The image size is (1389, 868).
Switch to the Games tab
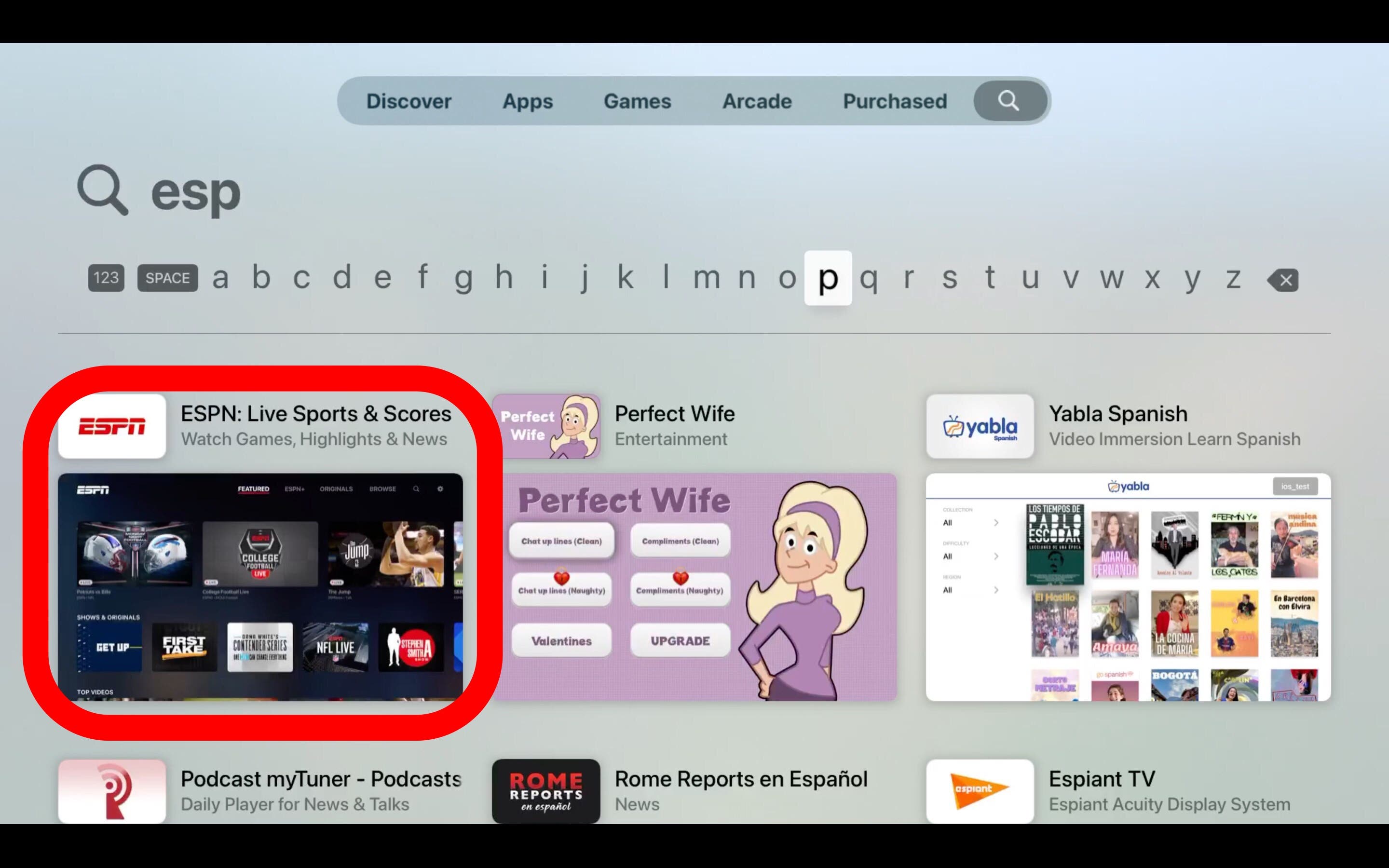pos(637,102)
